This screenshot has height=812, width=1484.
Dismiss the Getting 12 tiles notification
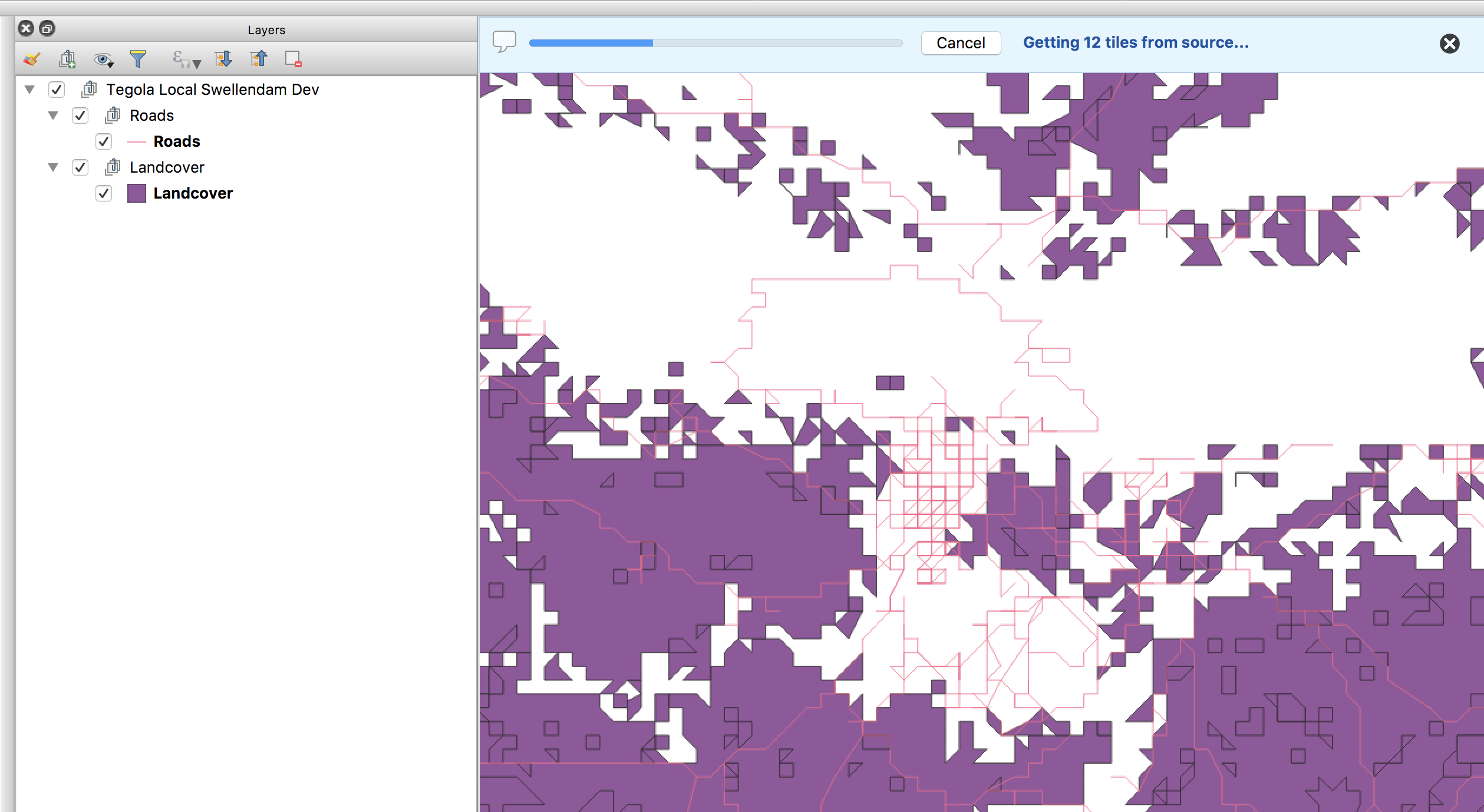tap(1450, 43)
